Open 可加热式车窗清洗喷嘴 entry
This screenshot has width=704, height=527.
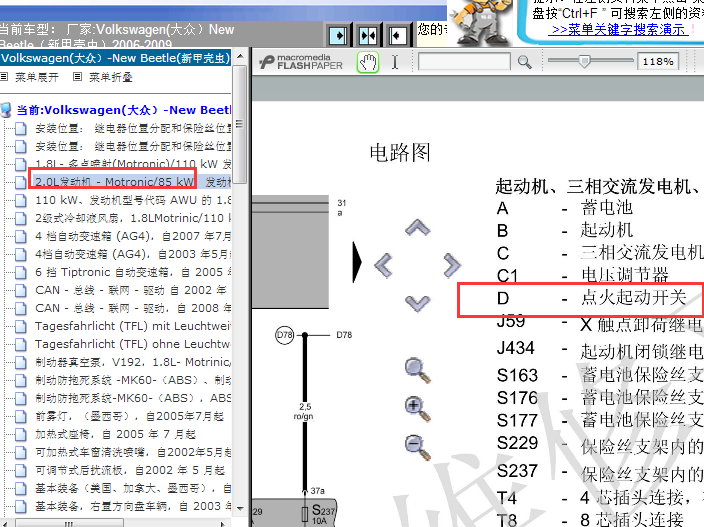coord(133,452)
